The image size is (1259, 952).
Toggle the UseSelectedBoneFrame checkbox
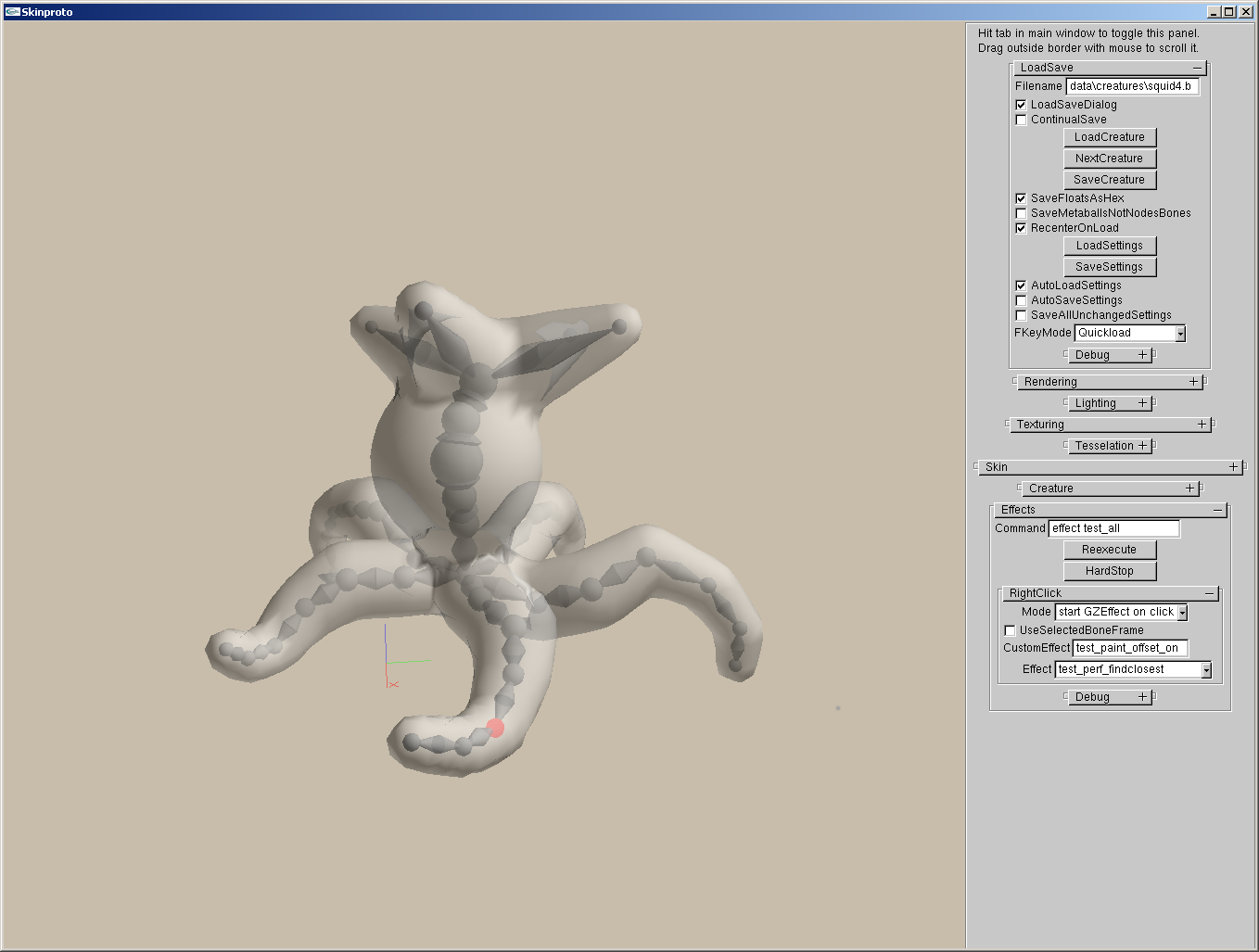tap(1010, 630)
